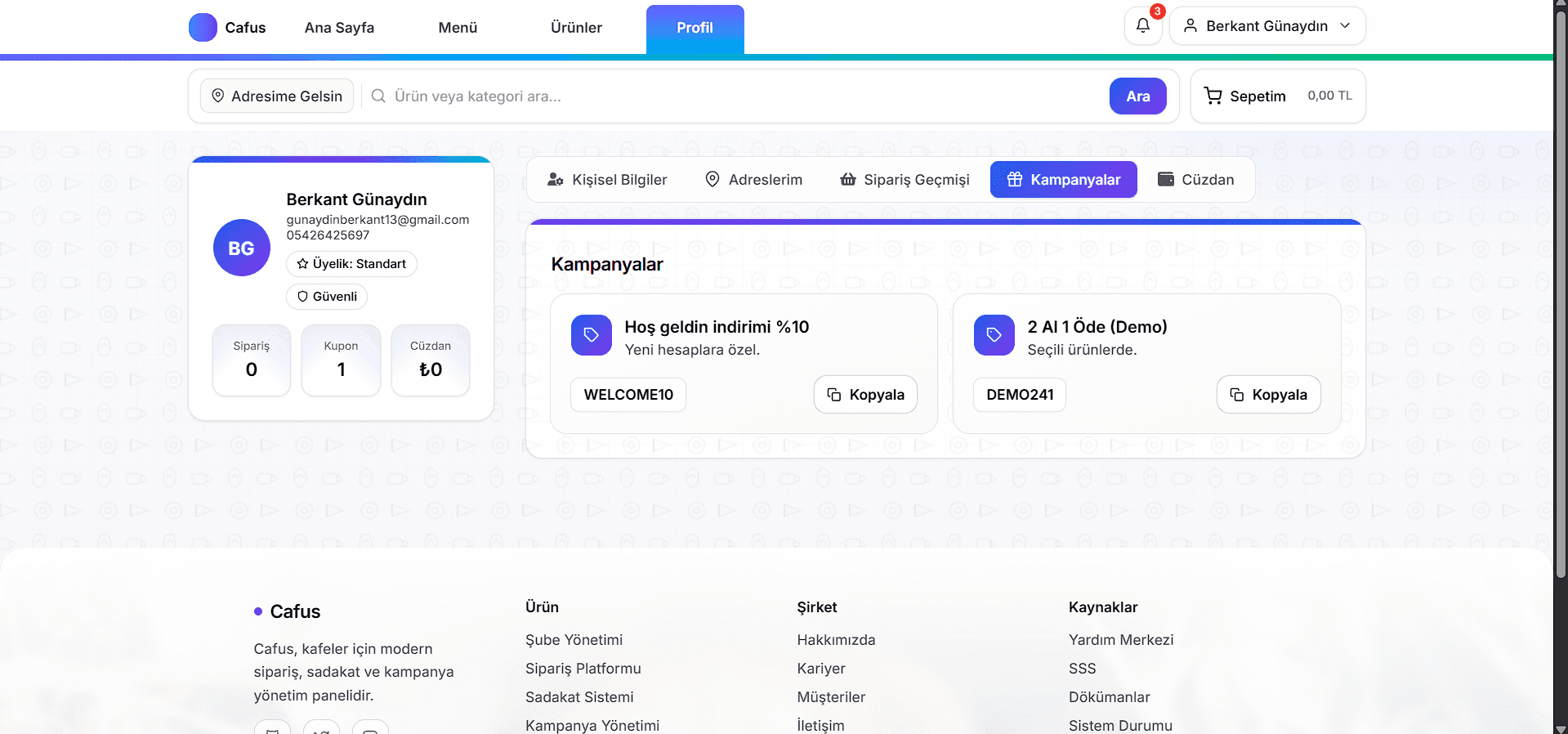Click the scrollbar down arrow
The height and width of the screenshot is (734, 1568).
tap(1561, 727)
